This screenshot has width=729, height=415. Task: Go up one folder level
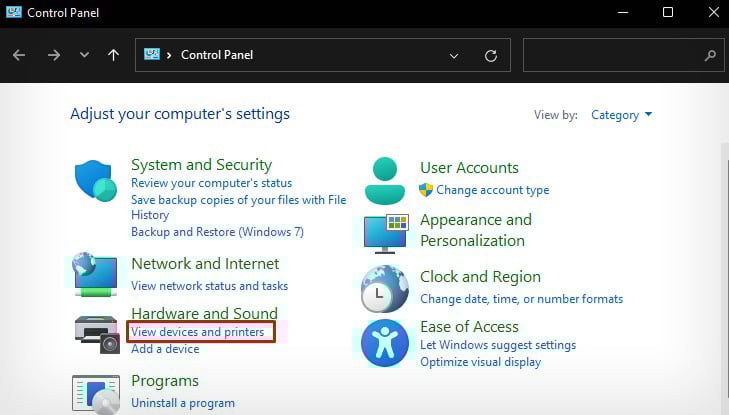click(x=113, y=55)
